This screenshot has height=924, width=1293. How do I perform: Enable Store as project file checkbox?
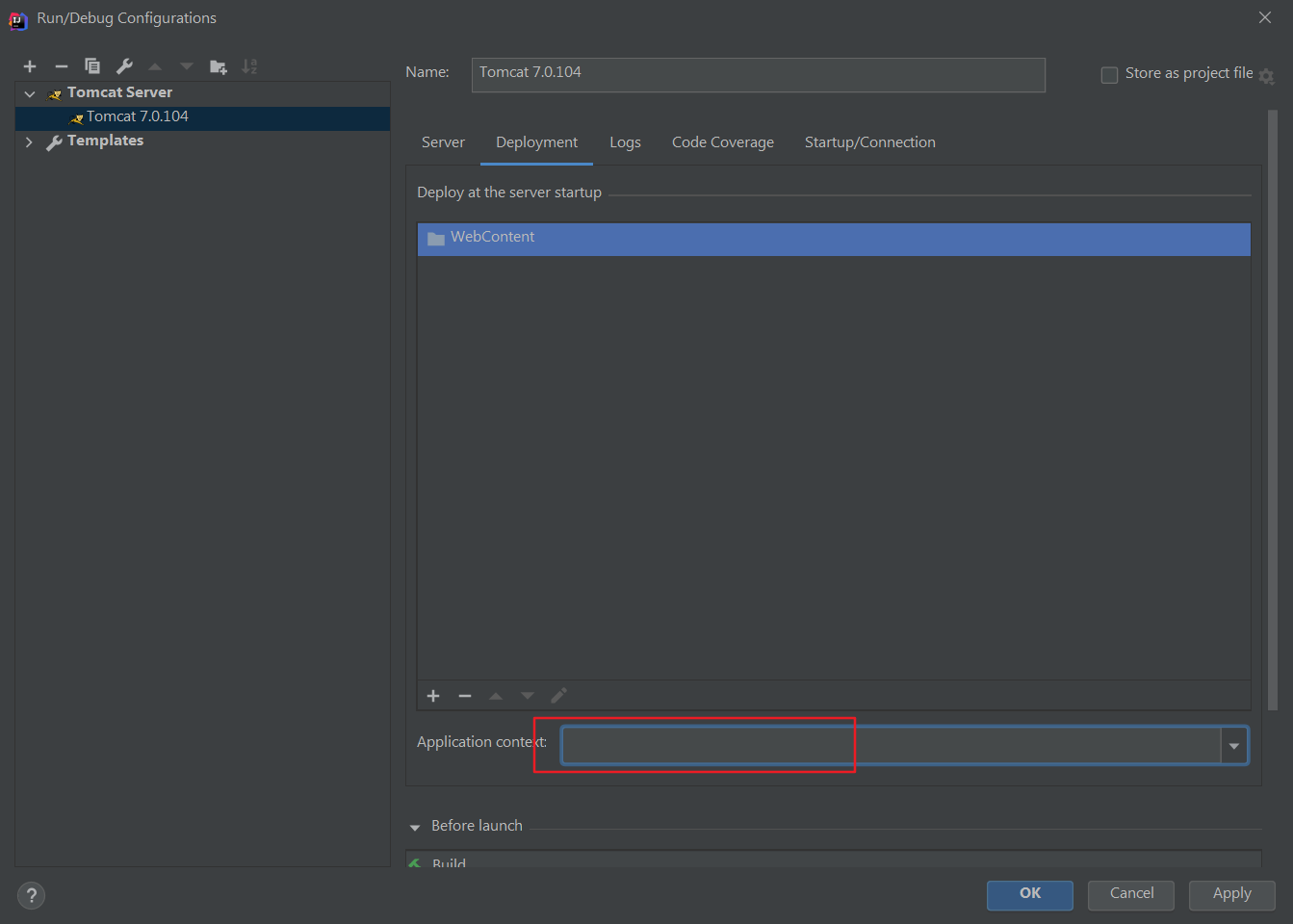coord(1109,74)
